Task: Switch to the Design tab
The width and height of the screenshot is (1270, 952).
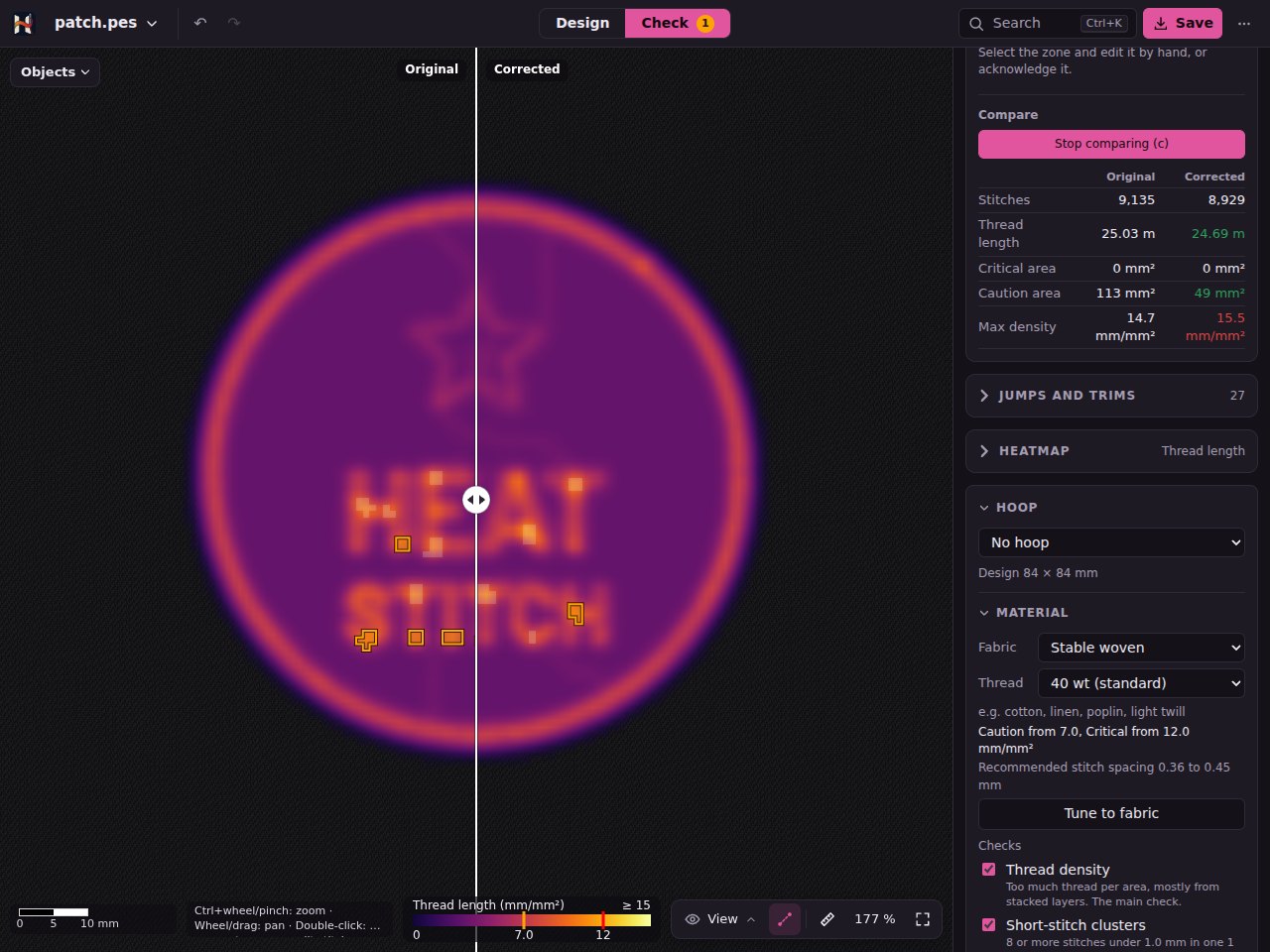Action: click(582, 23)
